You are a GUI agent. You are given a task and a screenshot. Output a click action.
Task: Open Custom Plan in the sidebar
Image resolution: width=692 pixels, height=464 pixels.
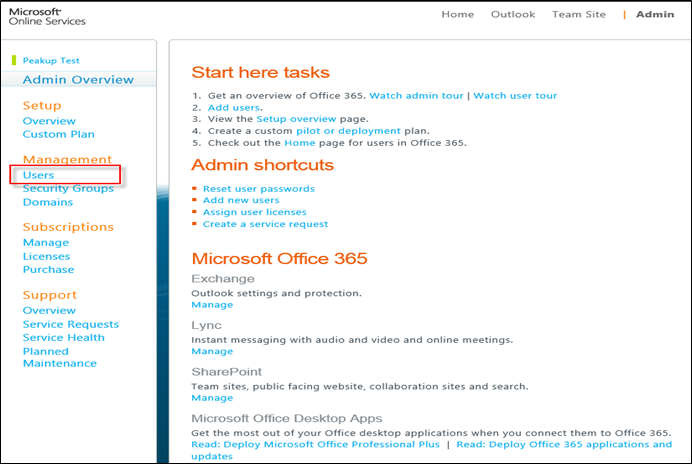coord(59,134)
